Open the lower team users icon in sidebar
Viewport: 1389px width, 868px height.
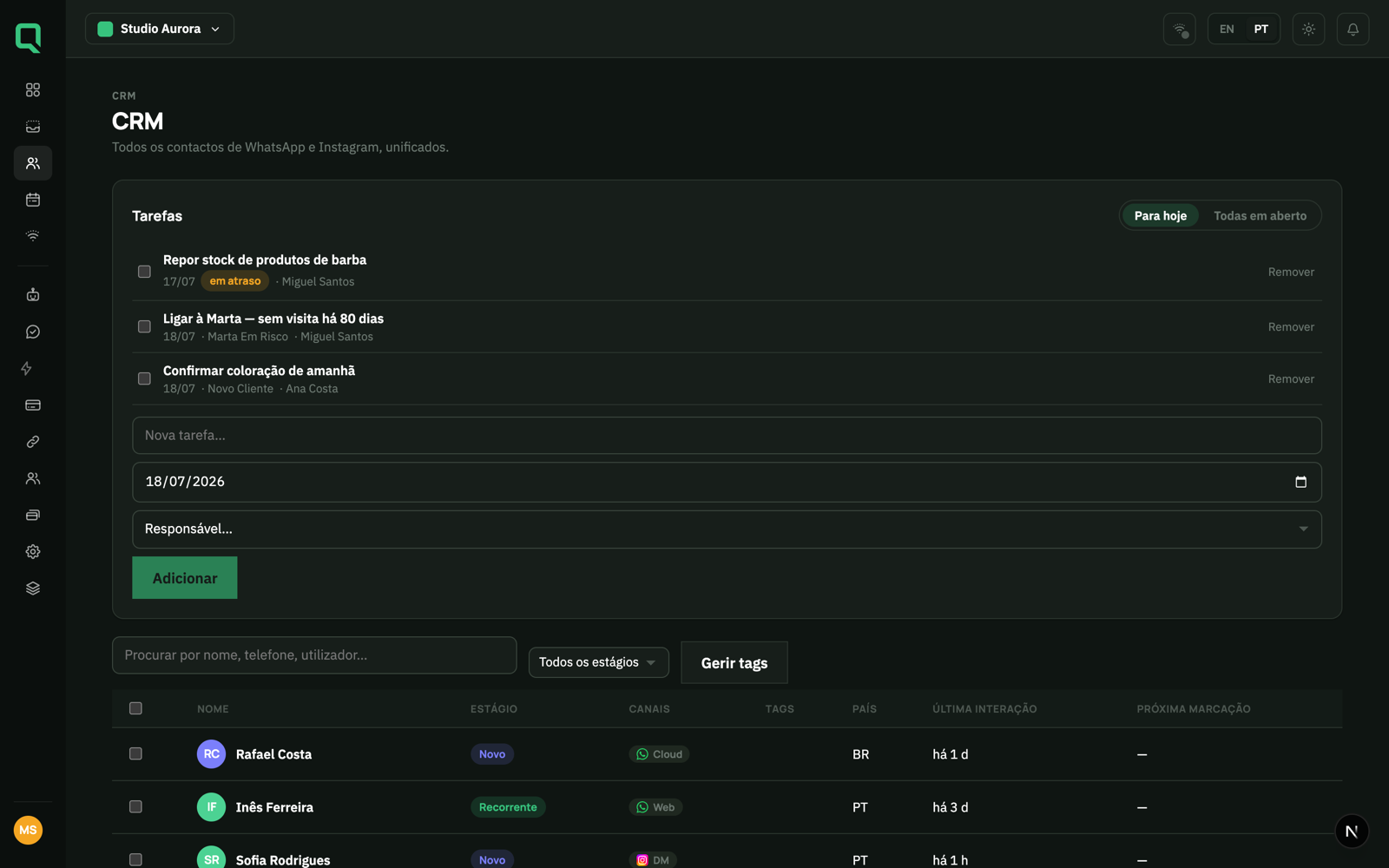pyautogui.click(x=33, y=478)
